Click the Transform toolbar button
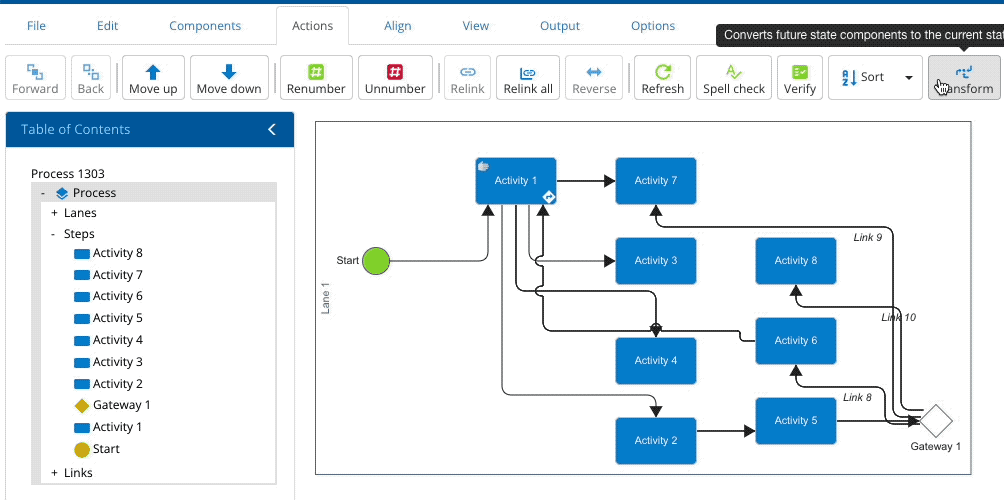Image resolution: width=1004 pixels, height=500 pixels. [964, 78]
